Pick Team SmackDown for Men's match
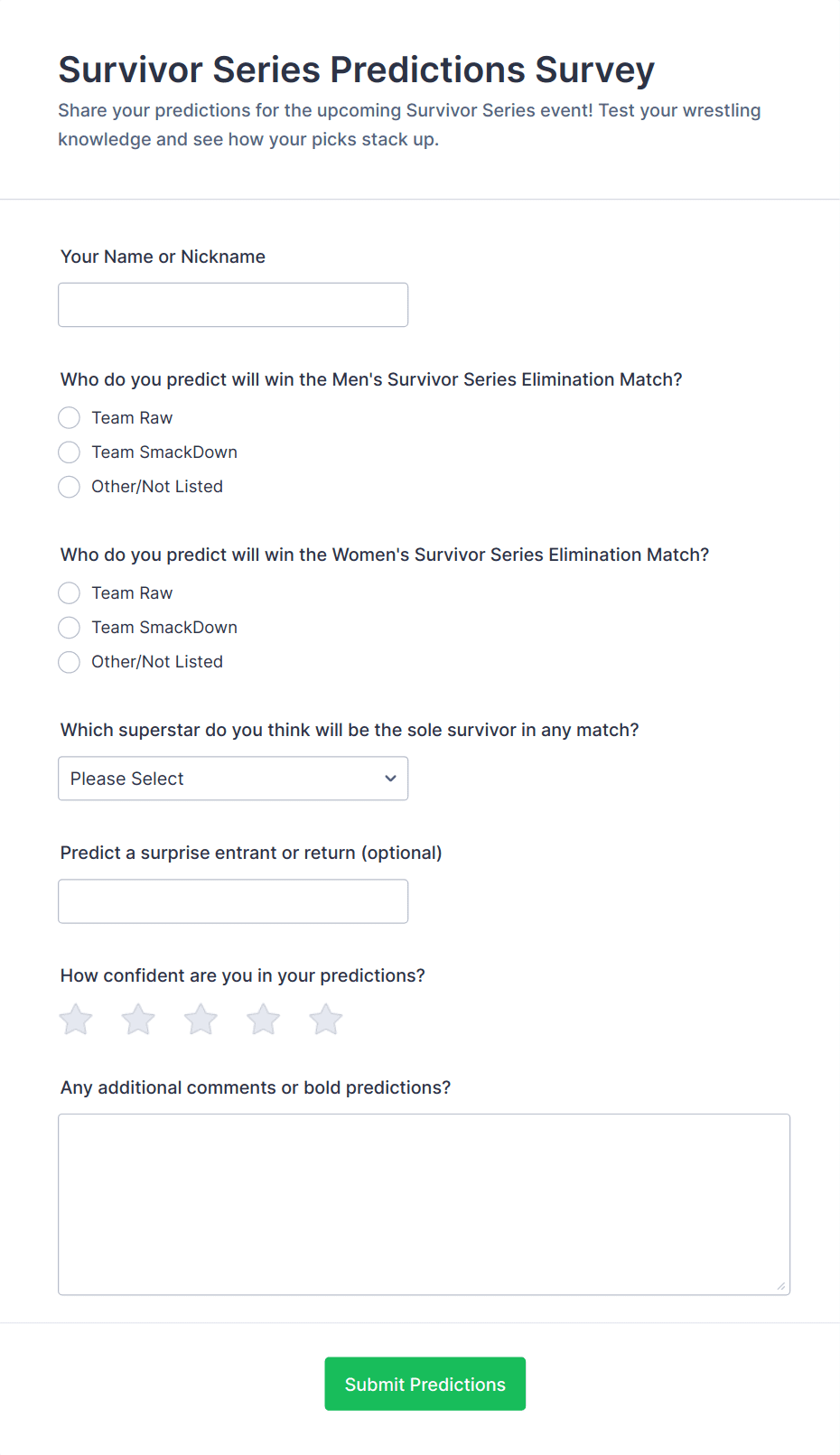840x1455 pixels. [70, 452]
